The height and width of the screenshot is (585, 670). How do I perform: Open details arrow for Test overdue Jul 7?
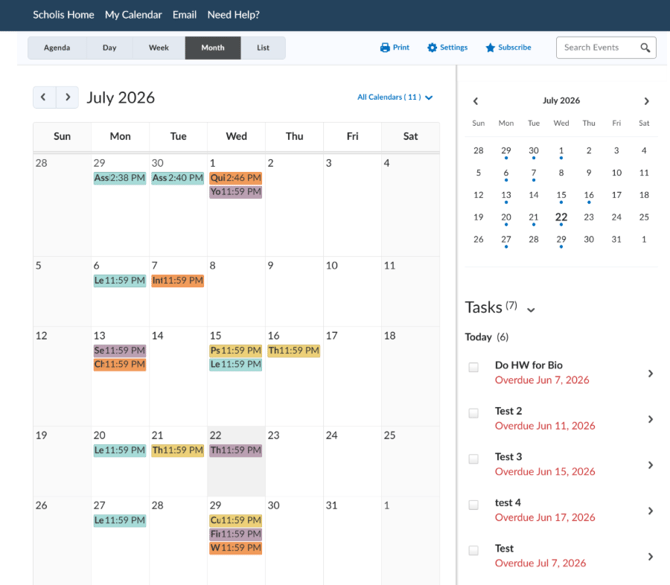point(650,556)
